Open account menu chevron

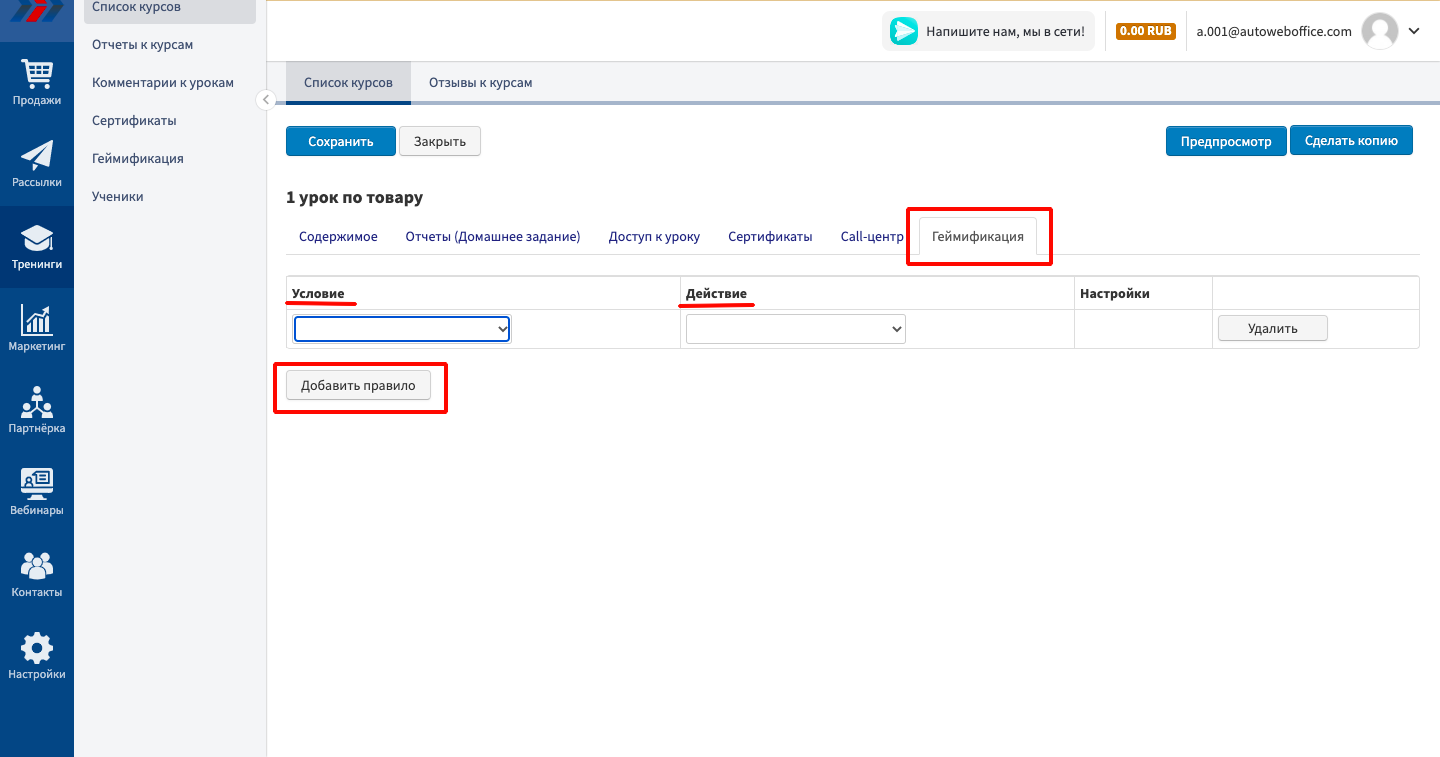[1414, 31]
